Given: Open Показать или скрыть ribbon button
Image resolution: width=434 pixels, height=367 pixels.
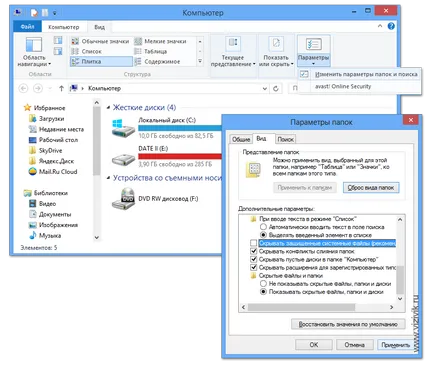Looking at the screenshot, I should click(x=276, y=51).
